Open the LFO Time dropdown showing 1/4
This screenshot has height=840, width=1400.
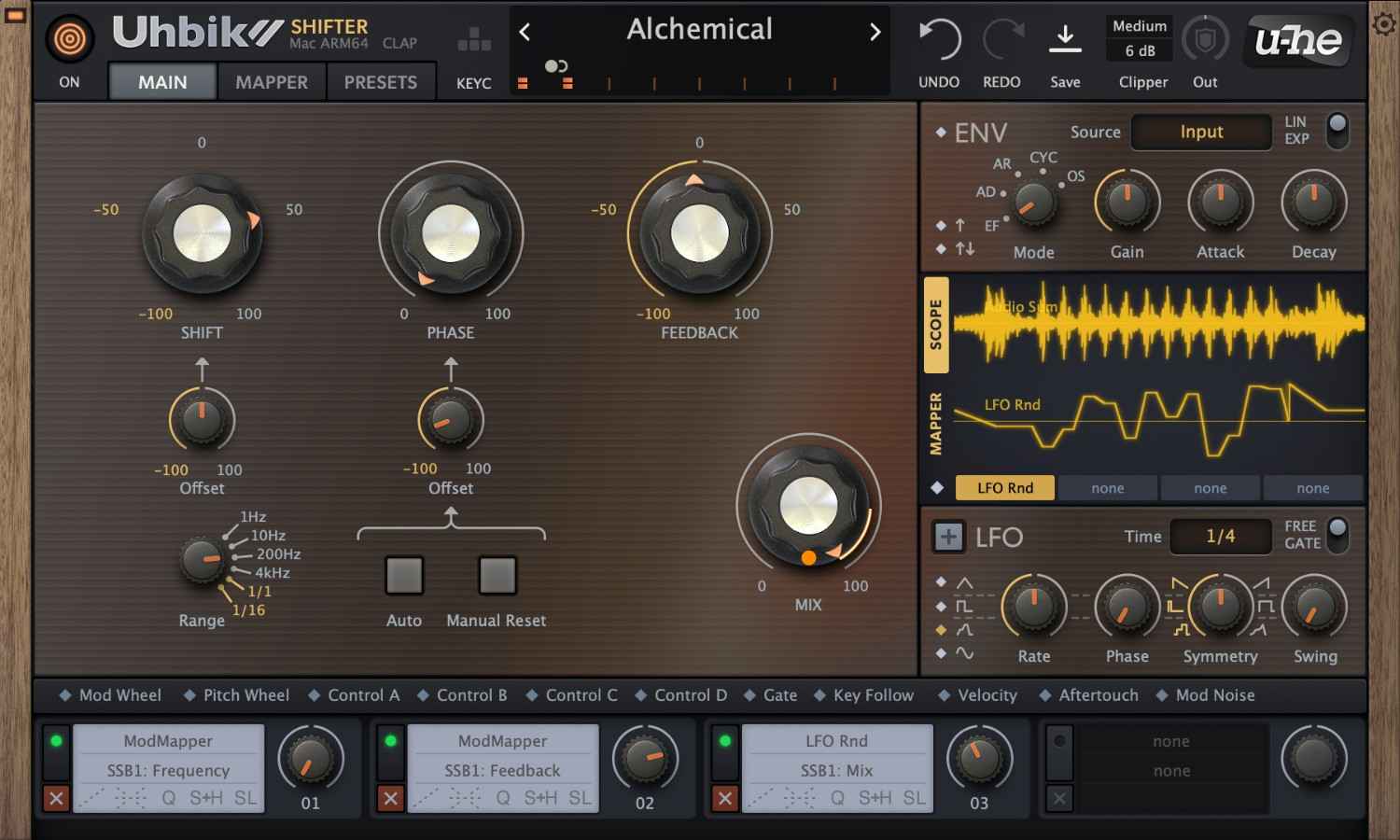(x=1220, y=536)
